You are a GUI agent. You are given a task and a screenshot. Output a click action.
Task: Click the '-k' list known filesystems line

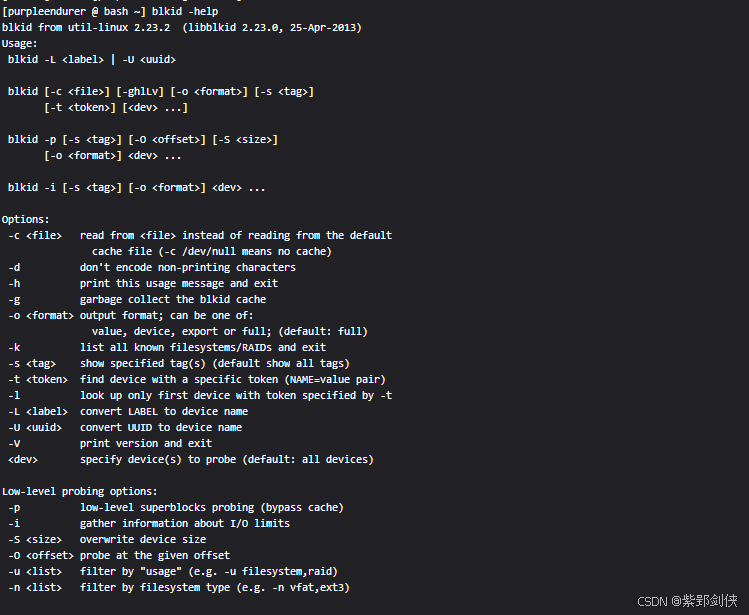[167, 347]
